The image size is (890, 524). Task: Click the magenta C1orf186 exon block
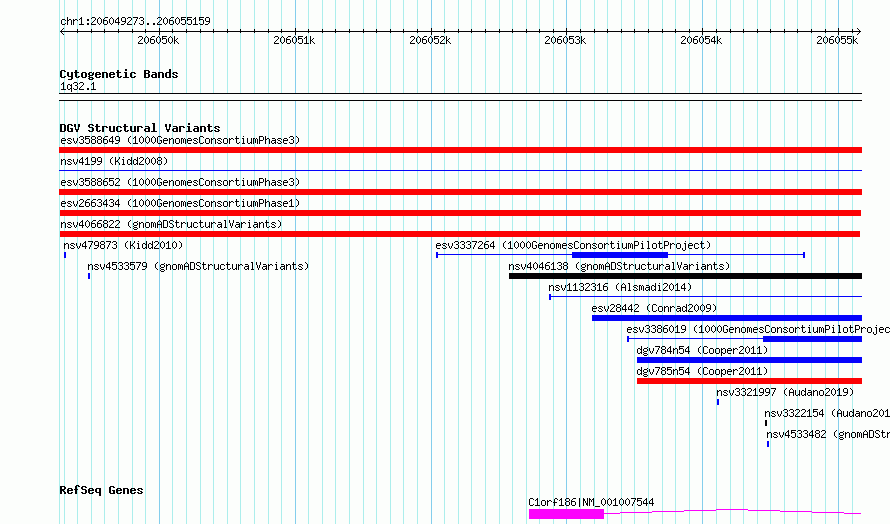click(x=566, y=514)
